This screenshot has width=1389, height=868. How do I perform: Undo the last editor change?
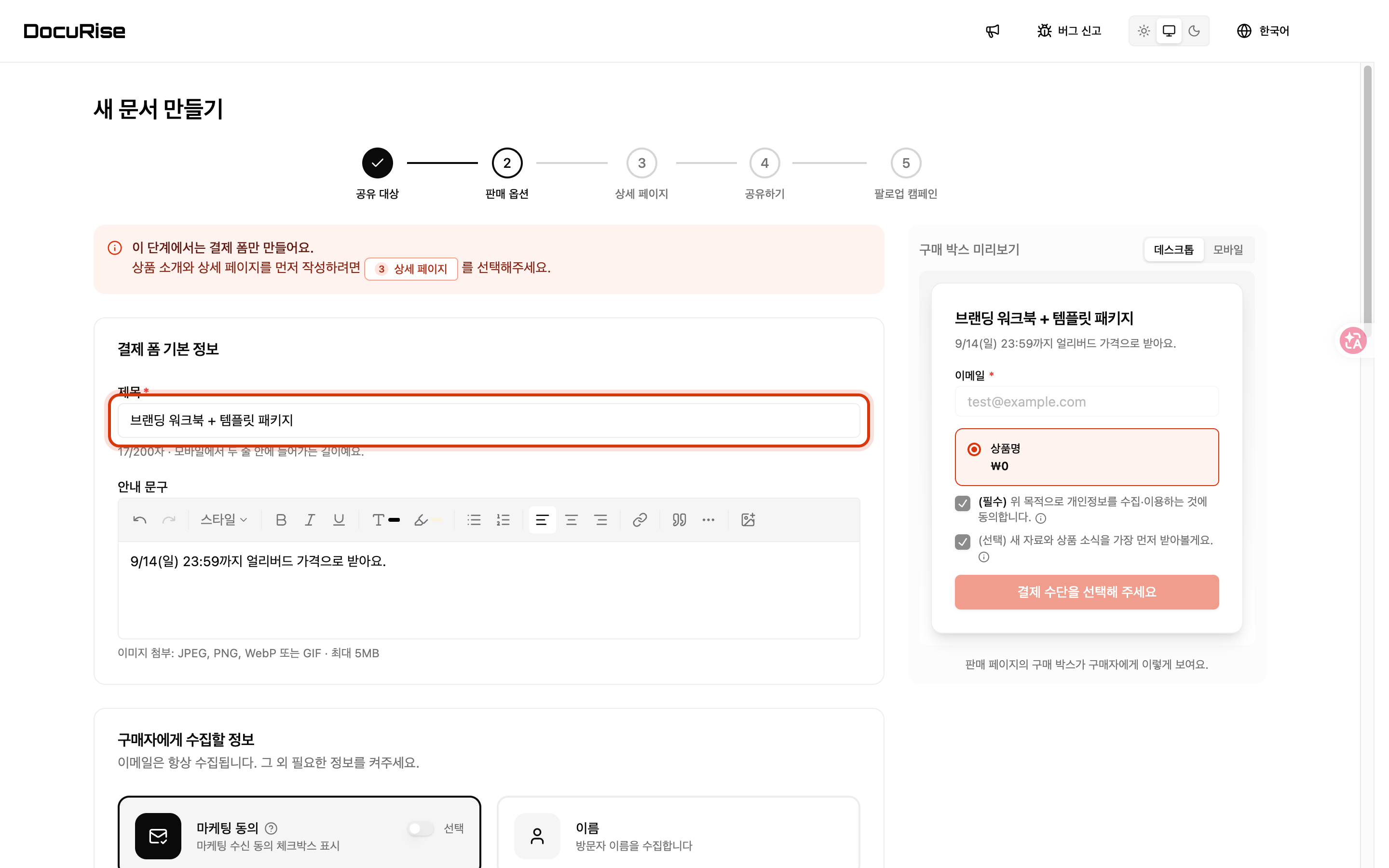[139, 520]
